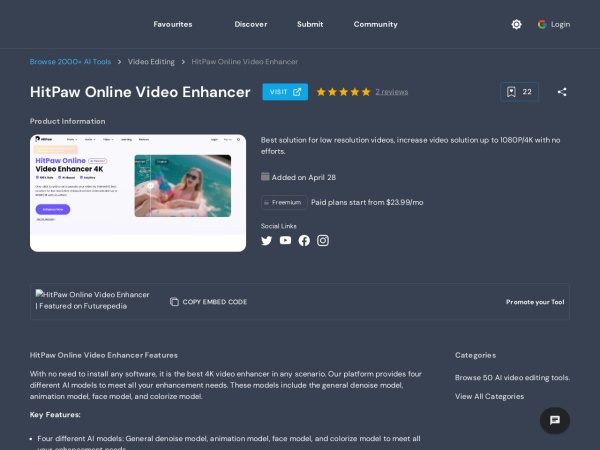Open the HitPaw product screenshot thumbnail
Screen dimensions: 600x450
tap(138, 192)
